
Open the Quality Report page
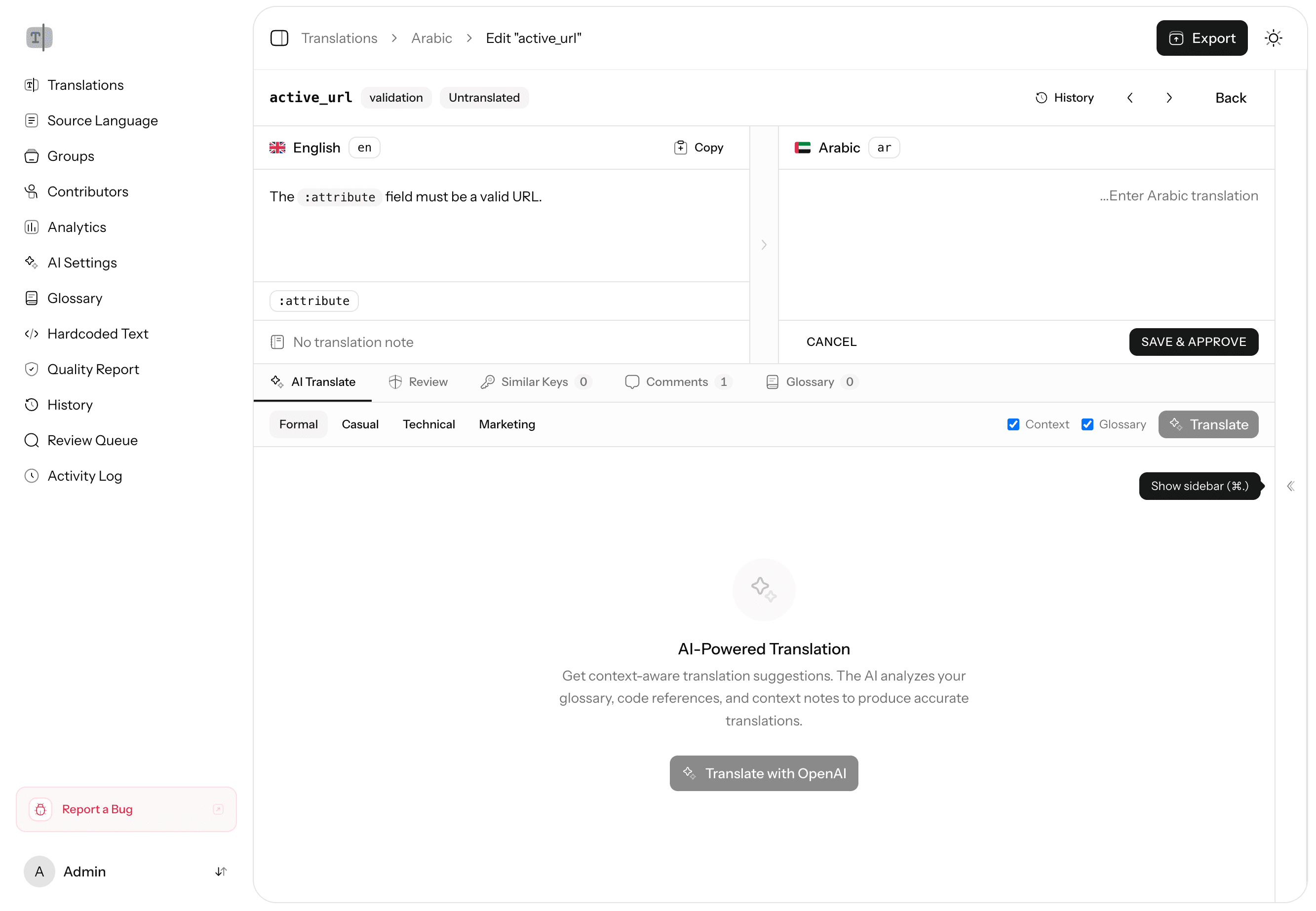click(x=93, y=369)
